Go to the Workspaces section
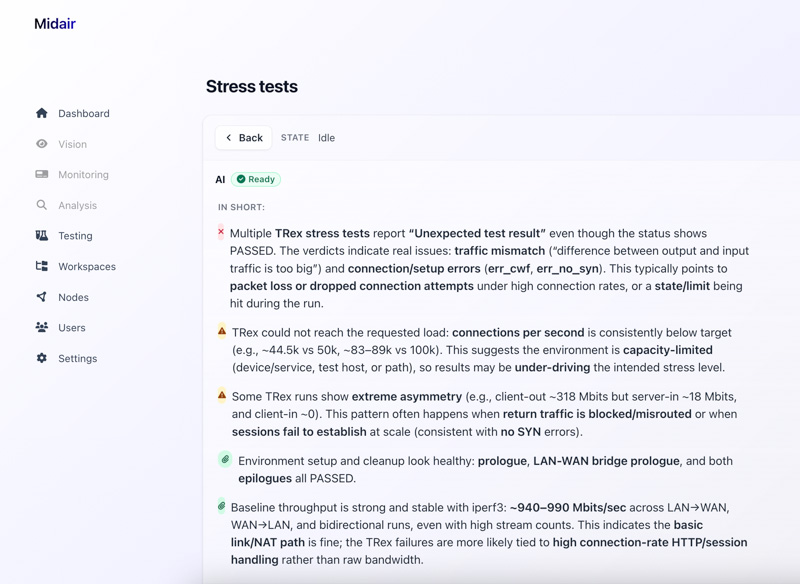800x584 pixels. point(87,267)
